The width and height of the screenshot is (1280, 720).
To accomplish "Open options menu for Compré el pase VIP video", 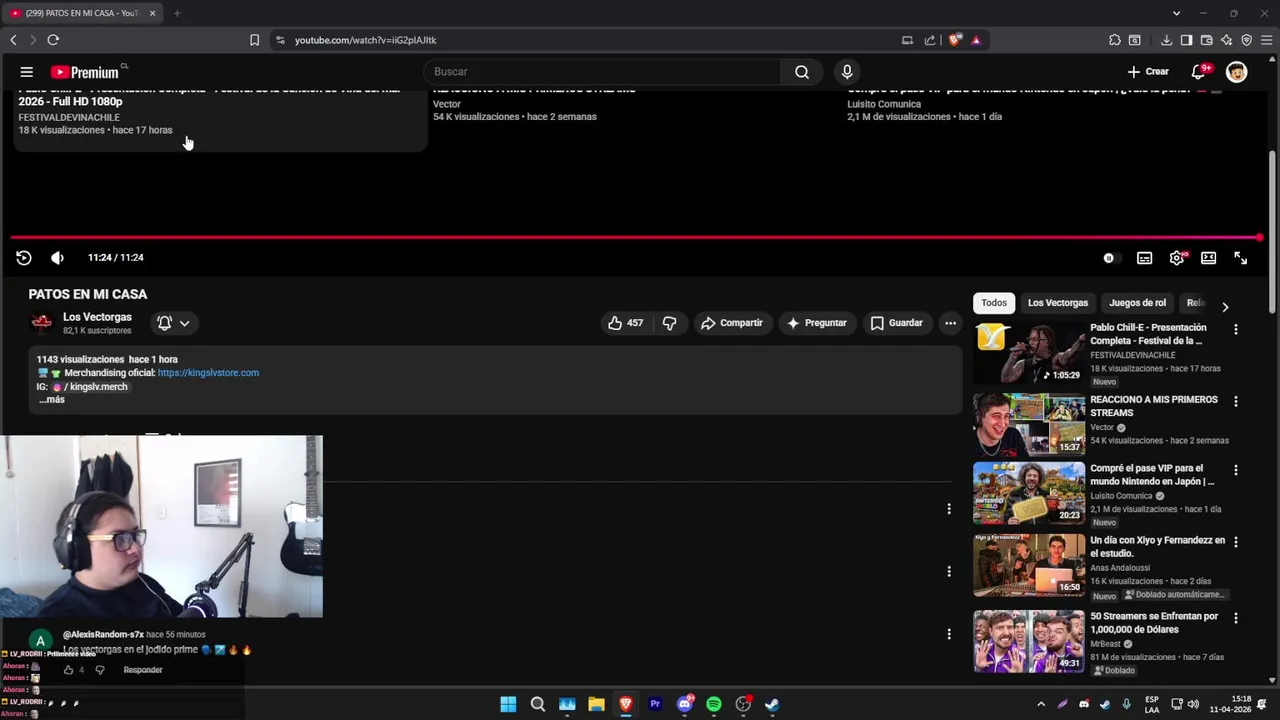I will click(x=1236, y=470).
